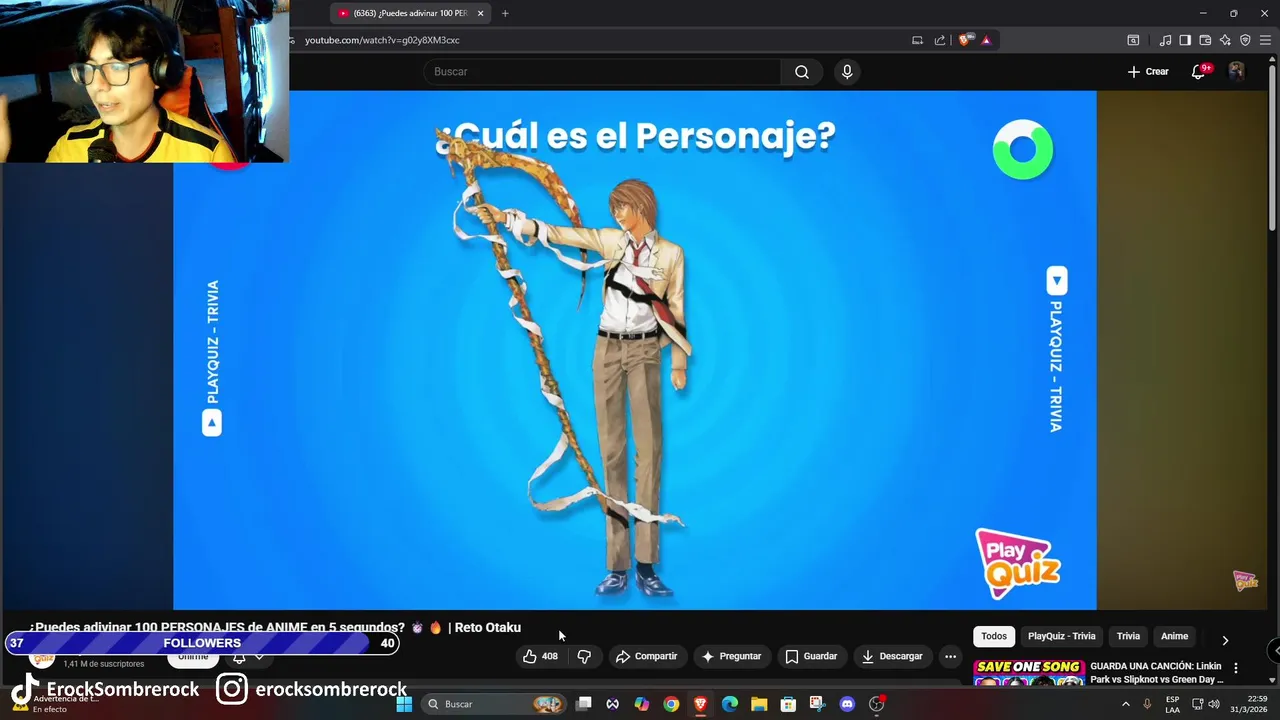Click the Windows taskbar Buscar search box
The width and height of the screenshot is (1280, 720).
(x=494, y=704)
